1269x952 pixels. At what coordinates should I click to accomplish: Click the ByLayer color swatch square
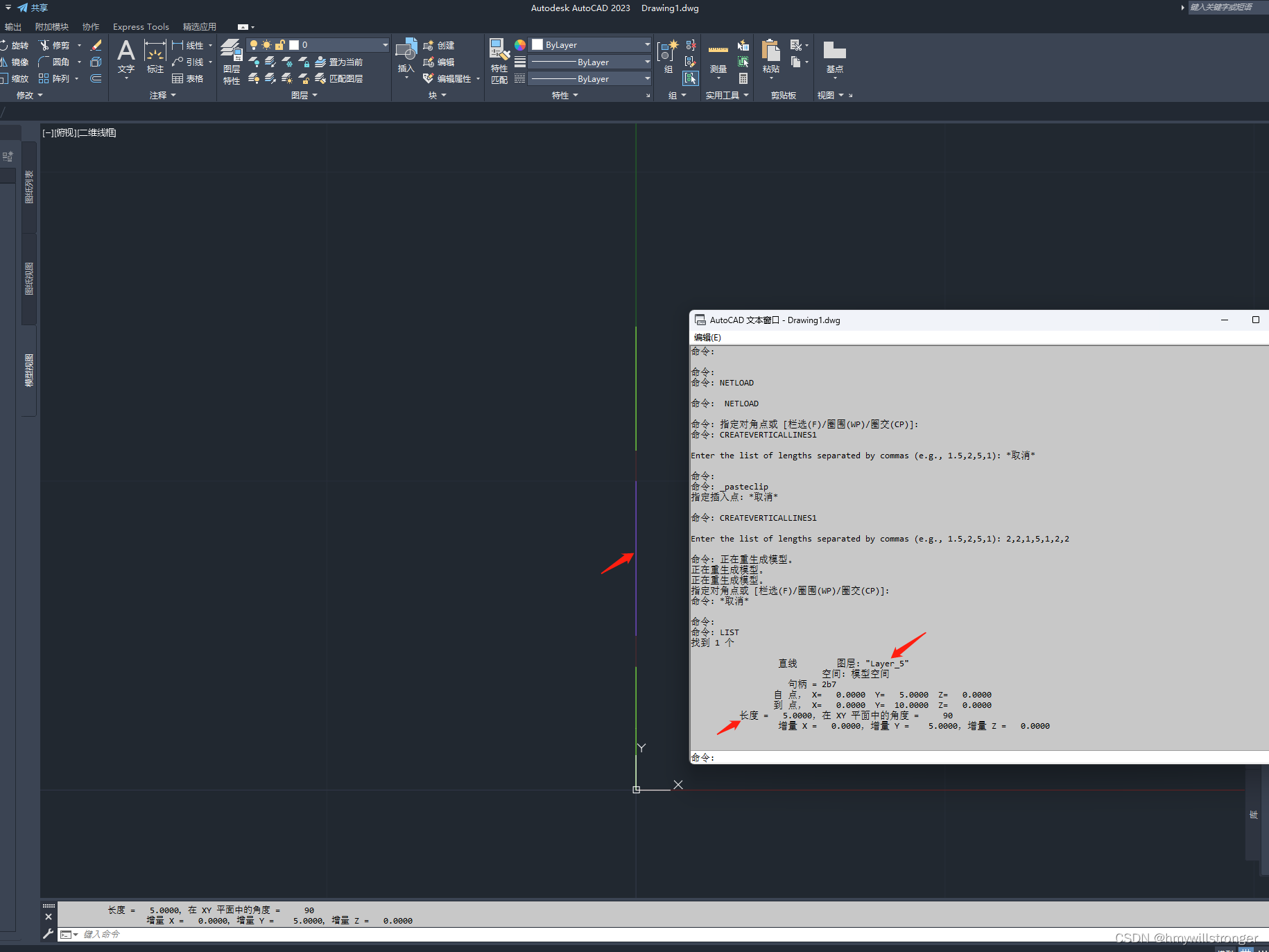point(537,44)
